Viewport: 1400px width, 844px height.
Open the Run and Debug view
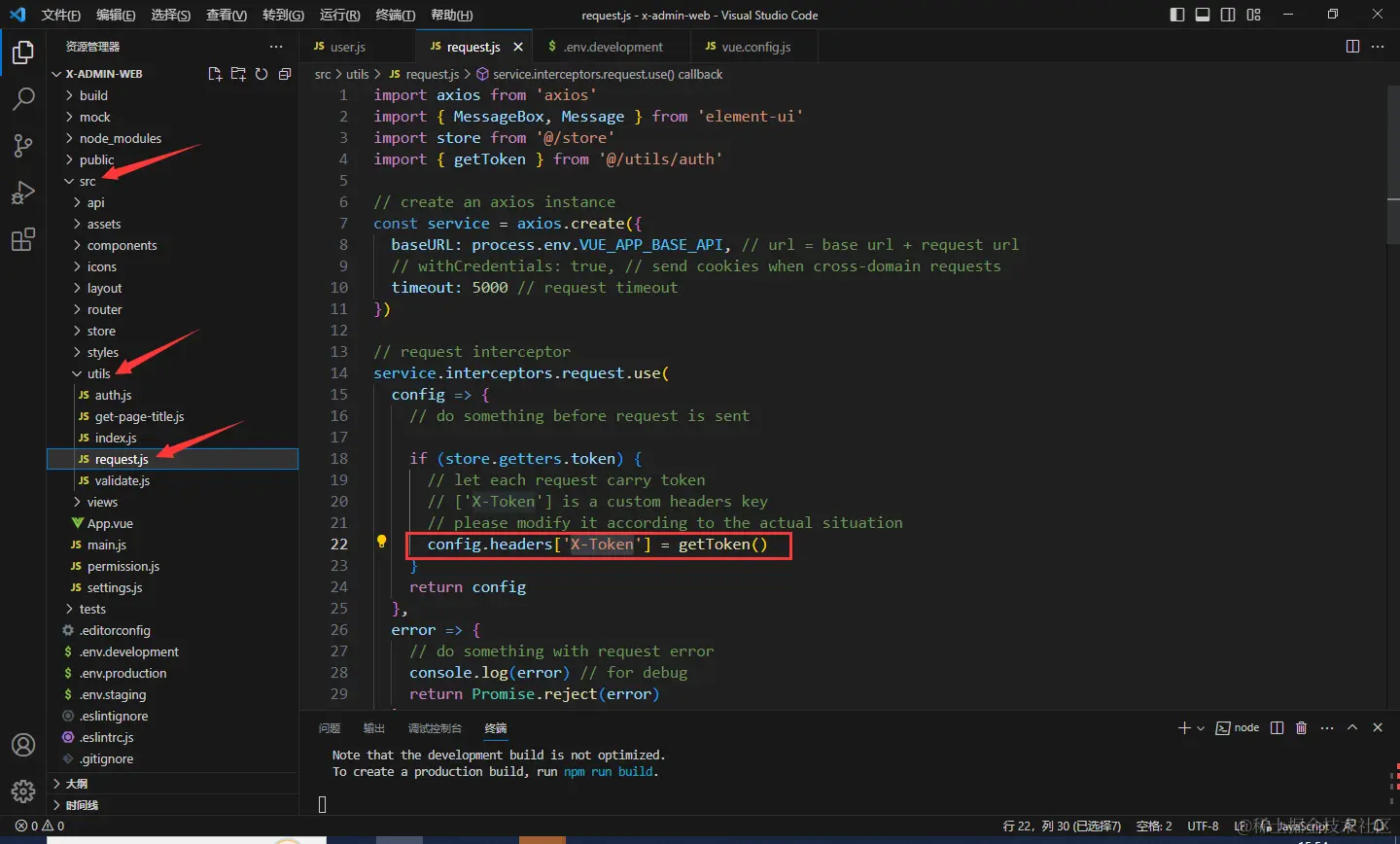click(x=23, y=193)
